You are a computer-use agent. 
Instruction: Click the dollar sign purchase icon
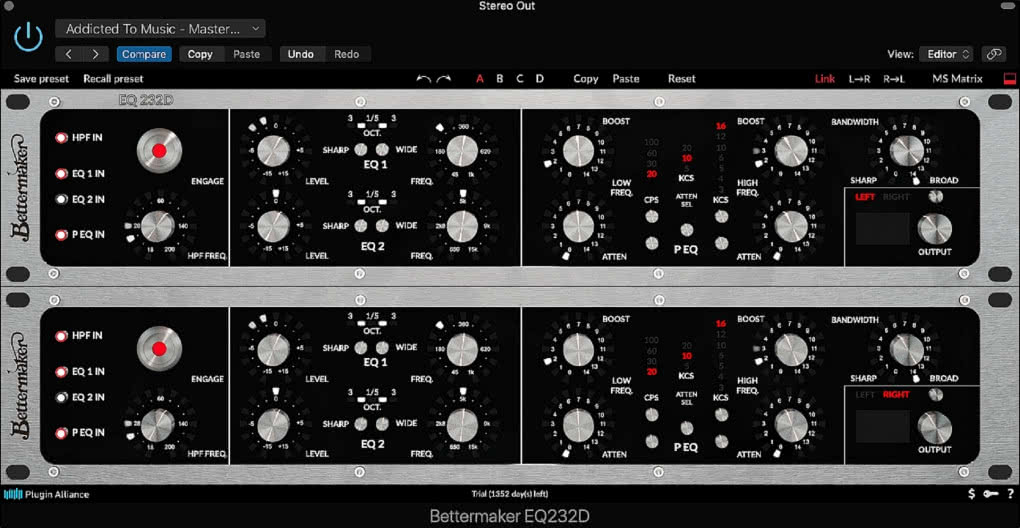[x=971, y=494]
